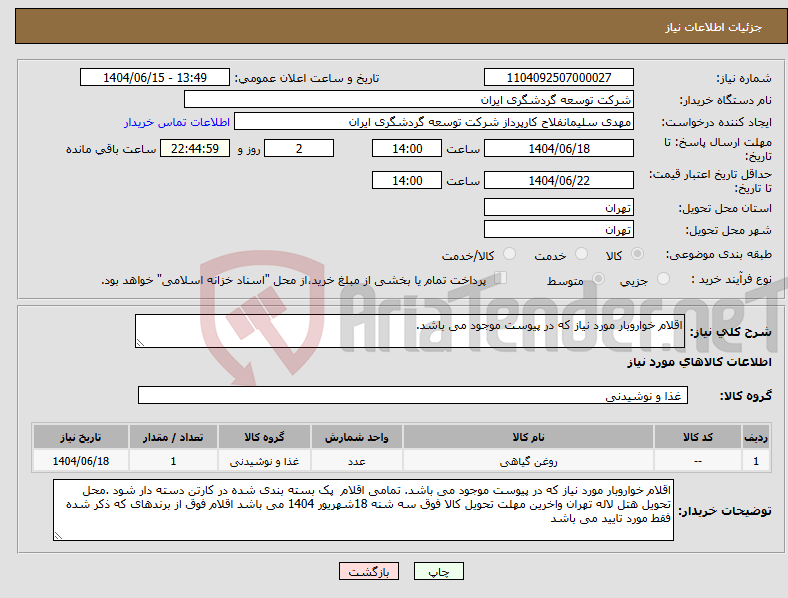The width and height of the screenshot is (788, 598).
Task: Select the کالا radio button
Action: [x=637, y=254]
